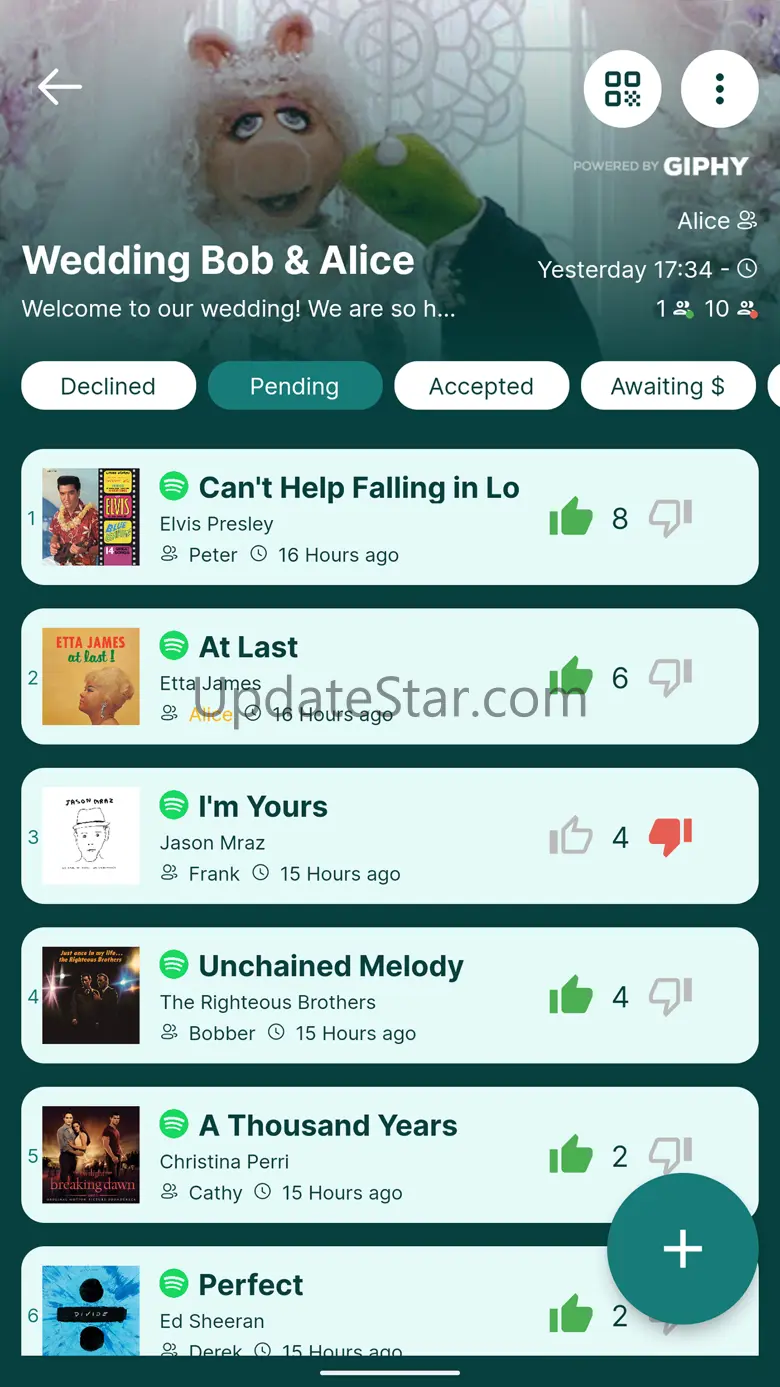
Task: Open the Elvis Presley album cover thumbnail
Action: tap(91, 517)
